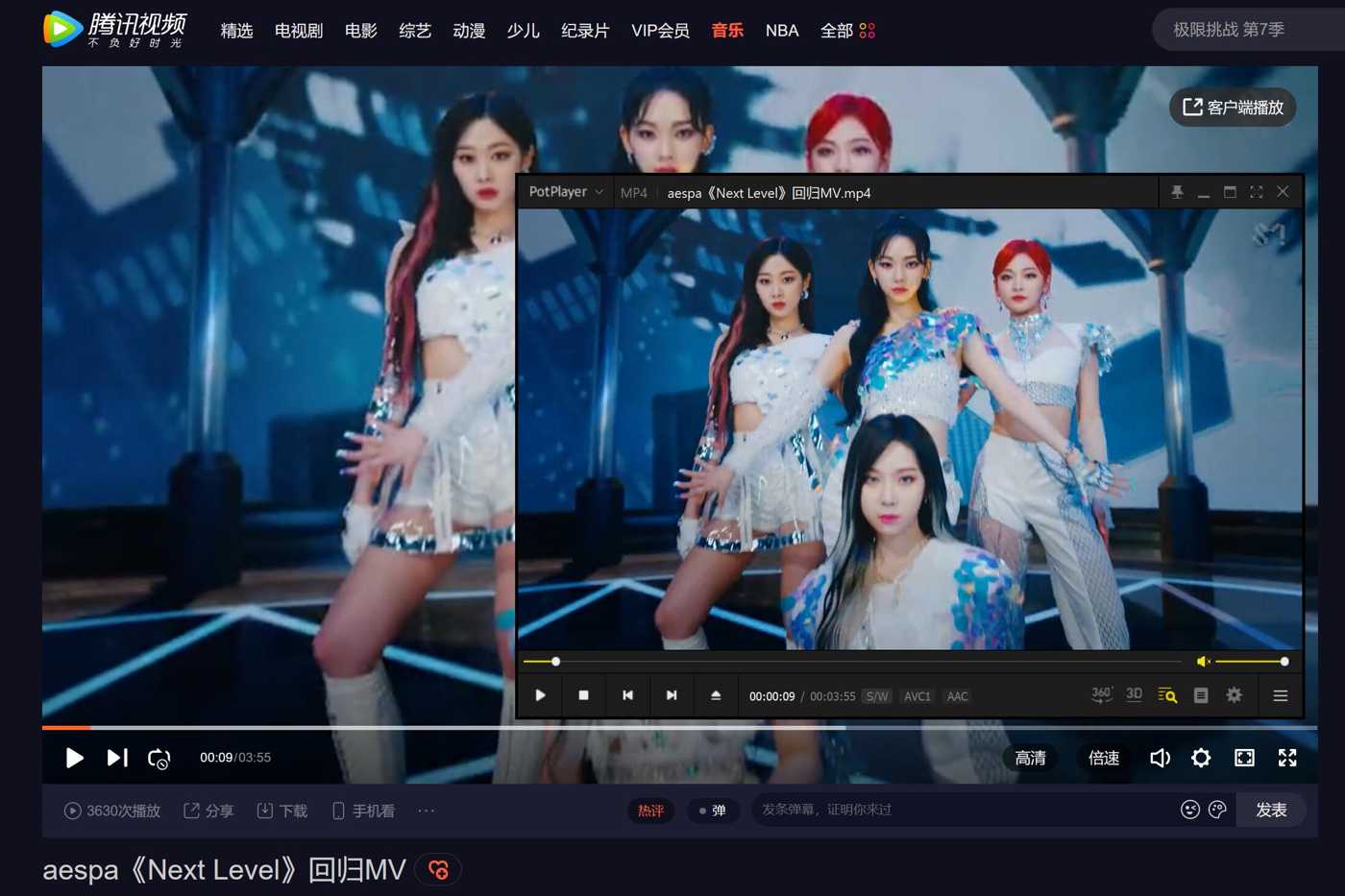Open the 电影 tab
1345x896 pixels.
tap(361, 31)
